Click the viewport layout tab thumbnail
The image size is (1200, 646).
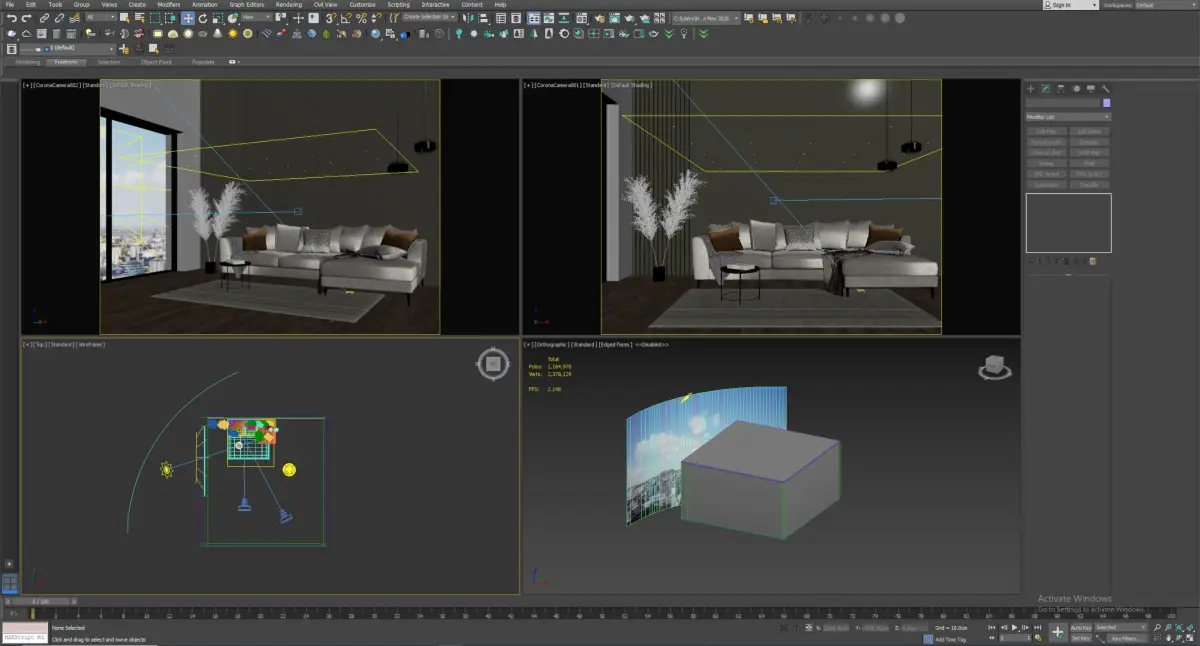coord(9,582)
